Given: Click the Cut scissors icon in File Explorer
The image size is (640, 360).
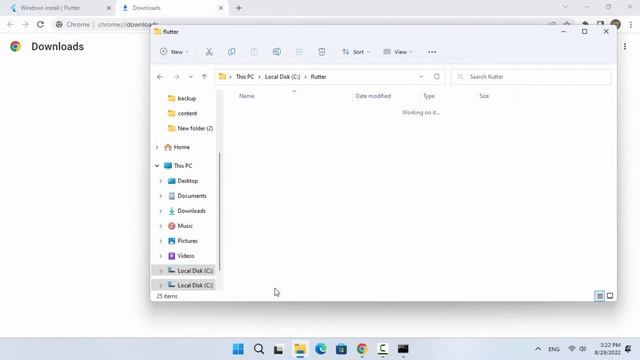Looking at the screenshot, I should point(209,52).
